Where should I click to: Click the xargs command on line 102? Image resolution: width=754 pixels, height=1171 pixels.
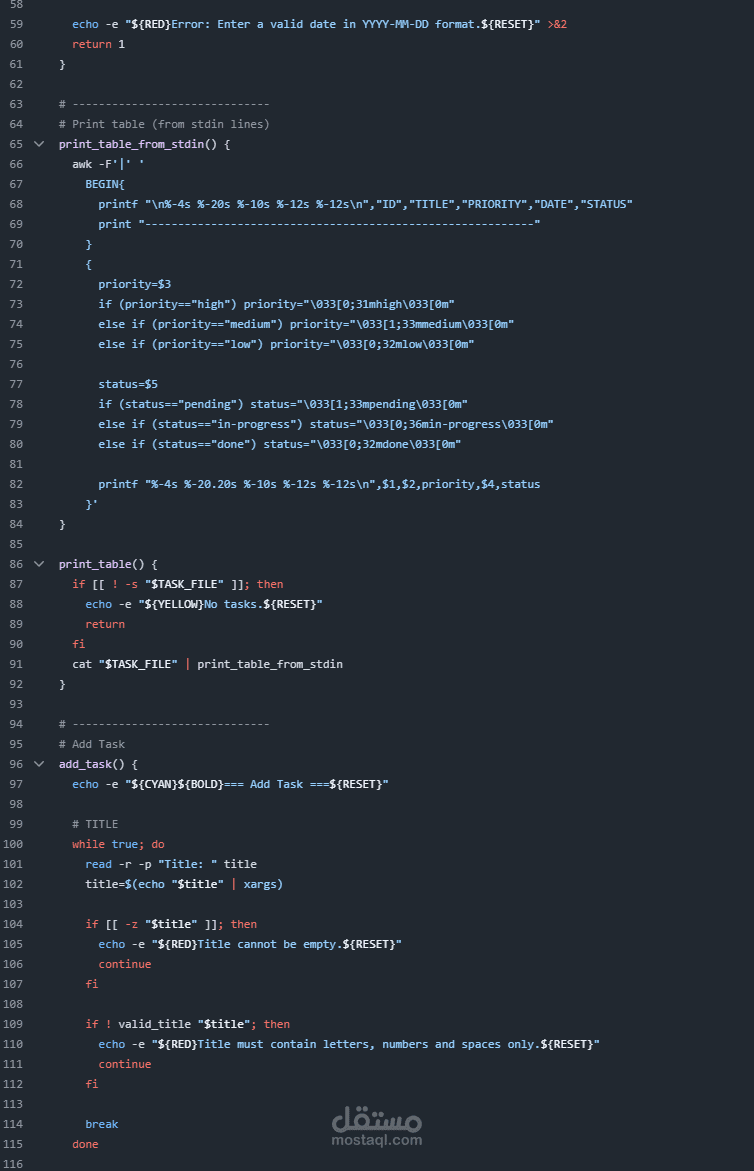(263, 884)
